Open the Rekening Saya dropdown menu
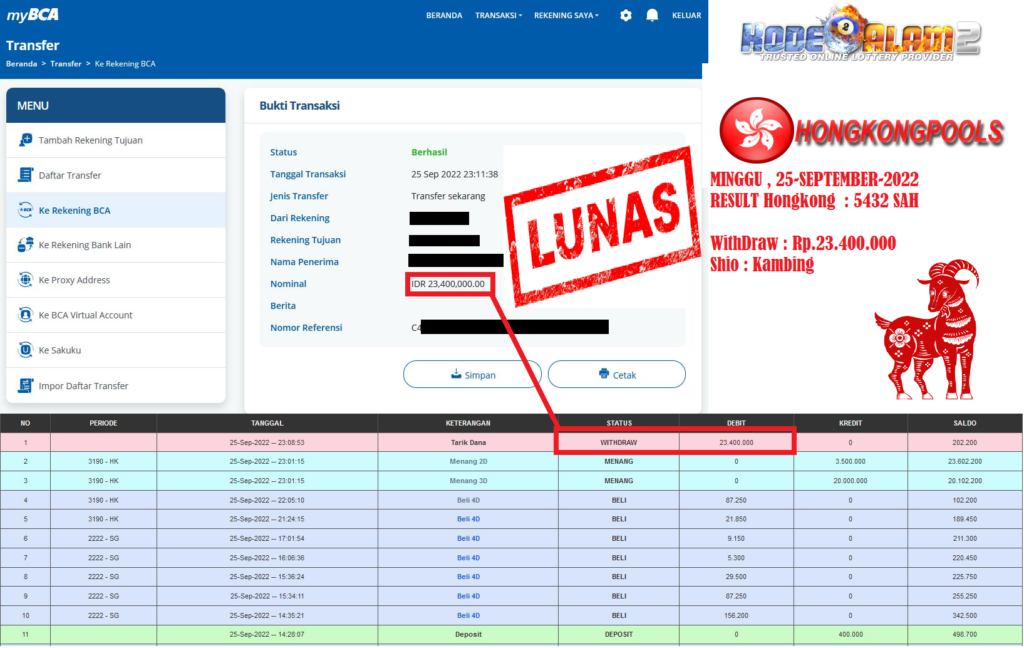 pos(566,15)
